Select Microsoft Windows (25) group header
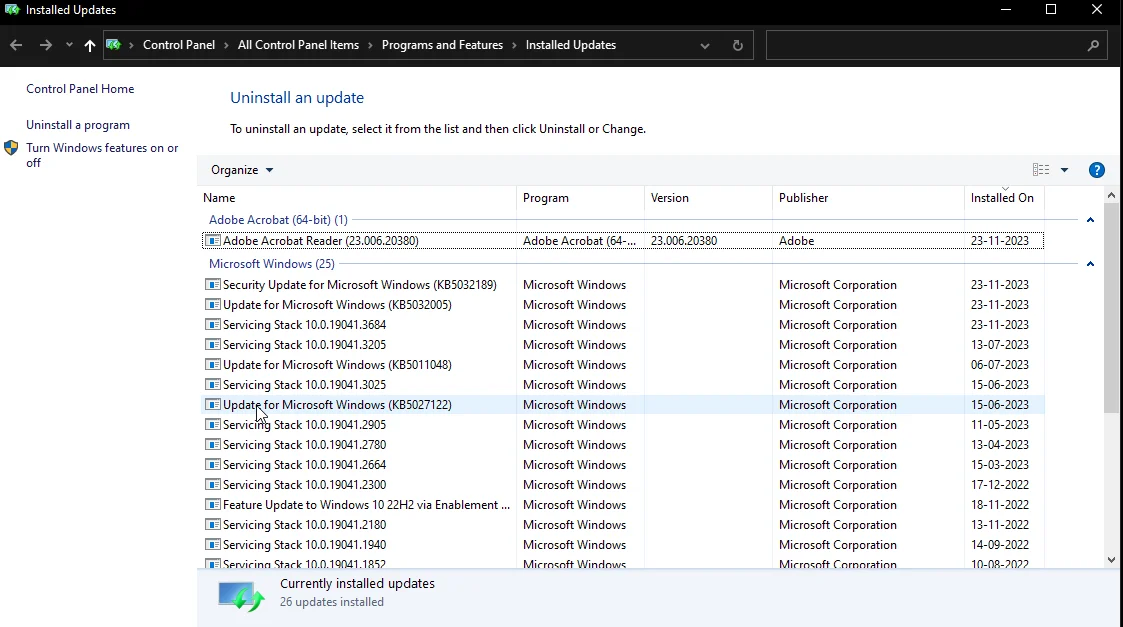 [x=271, y=264]
